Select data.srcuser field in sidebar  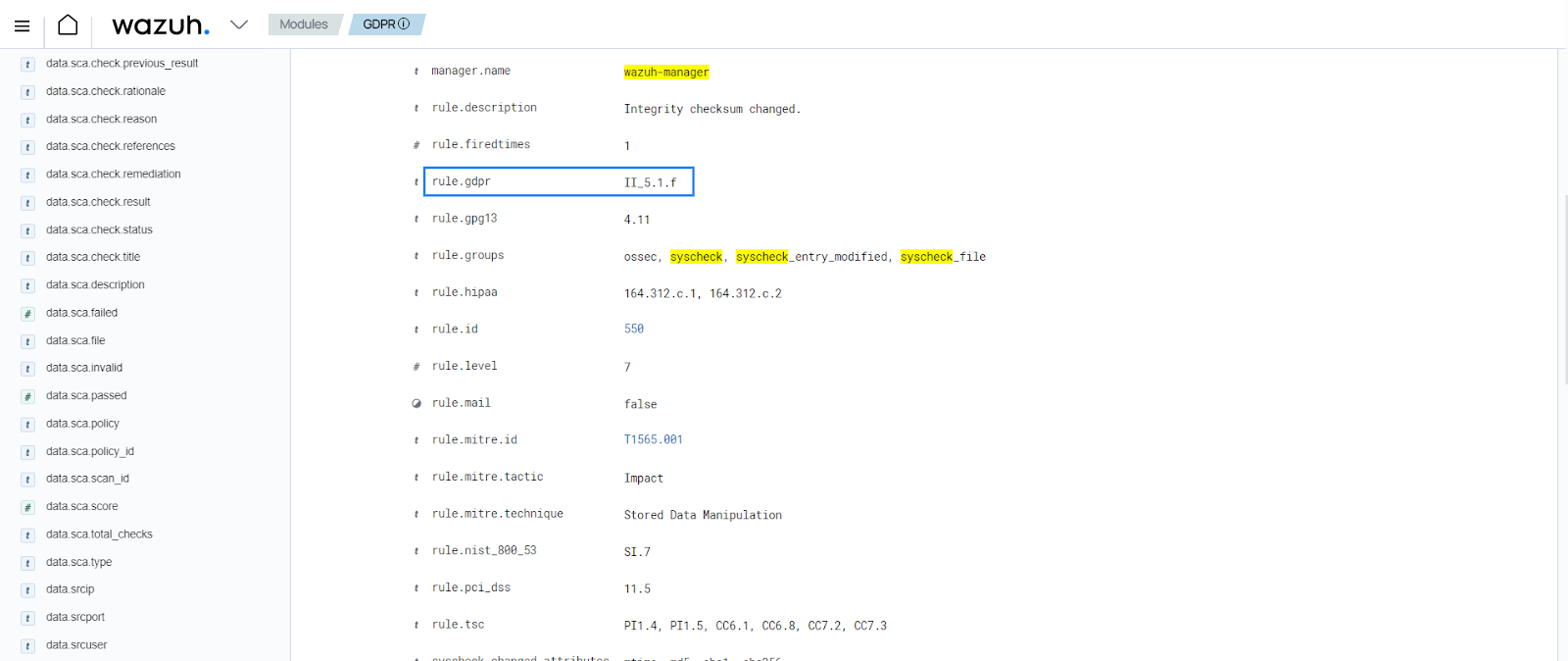coord(76,645)
